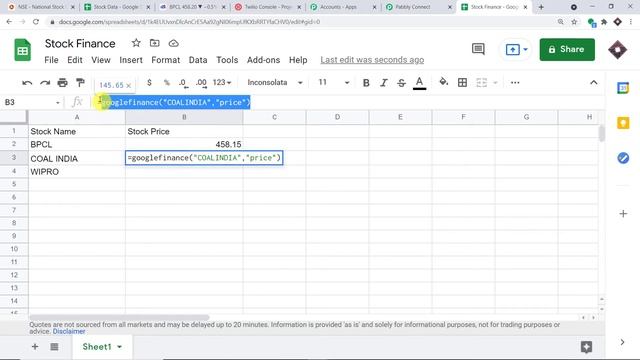Decrease decimal places button
The height and width of the screenshot is (360, 640).
[x=183, y=83]
